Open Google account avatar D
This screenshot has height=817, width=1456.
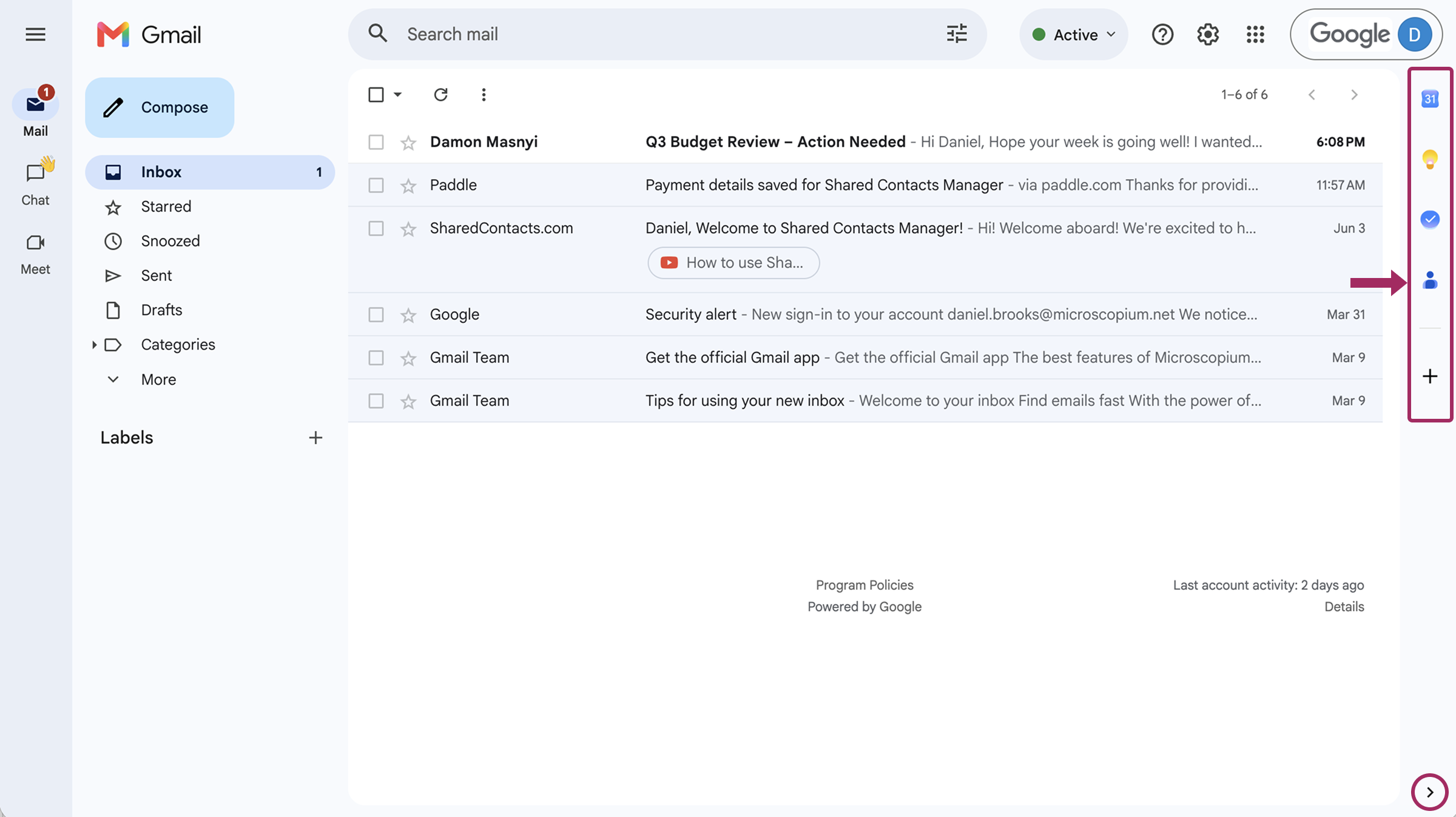click(x=1414, y=35)
